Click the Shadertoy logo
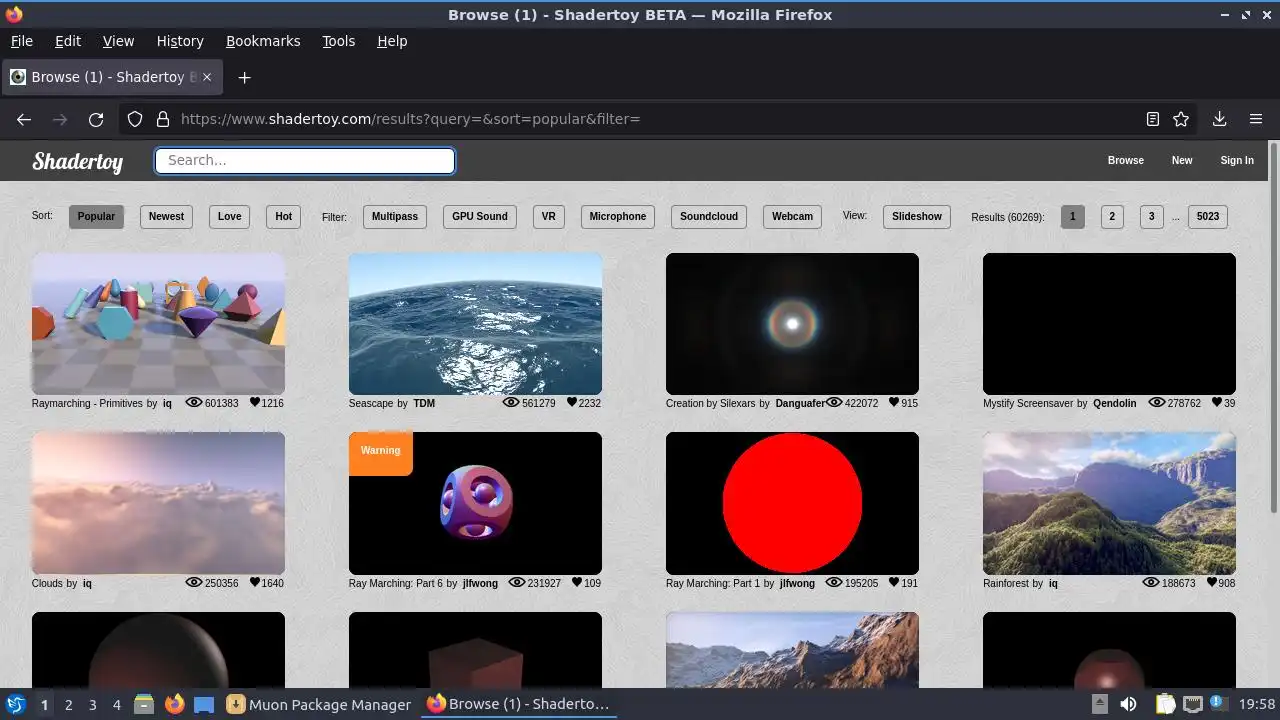 pos(77,161)
